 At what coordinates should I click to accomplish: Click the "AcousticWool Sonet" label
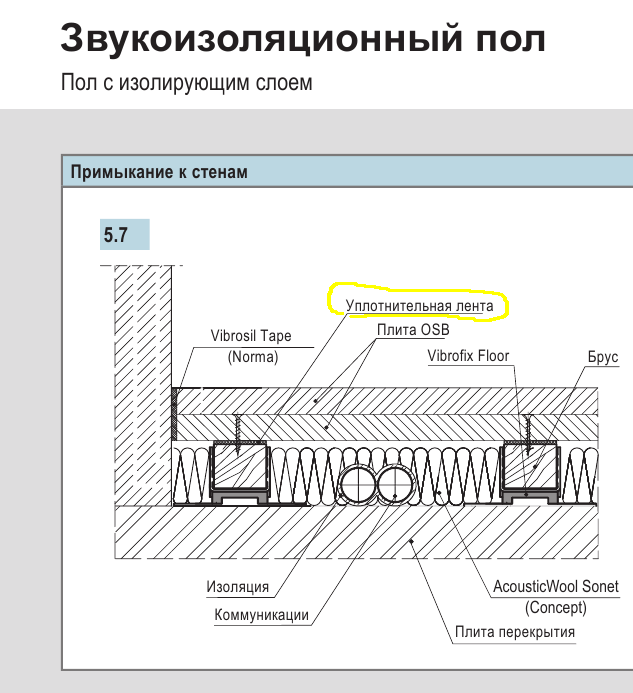click(556, 587)
